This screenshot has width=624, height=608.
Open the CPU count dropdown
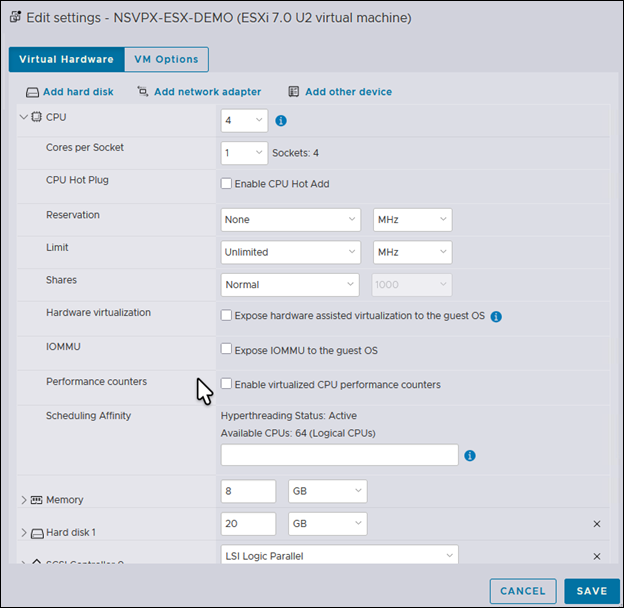tap(244, 121)
